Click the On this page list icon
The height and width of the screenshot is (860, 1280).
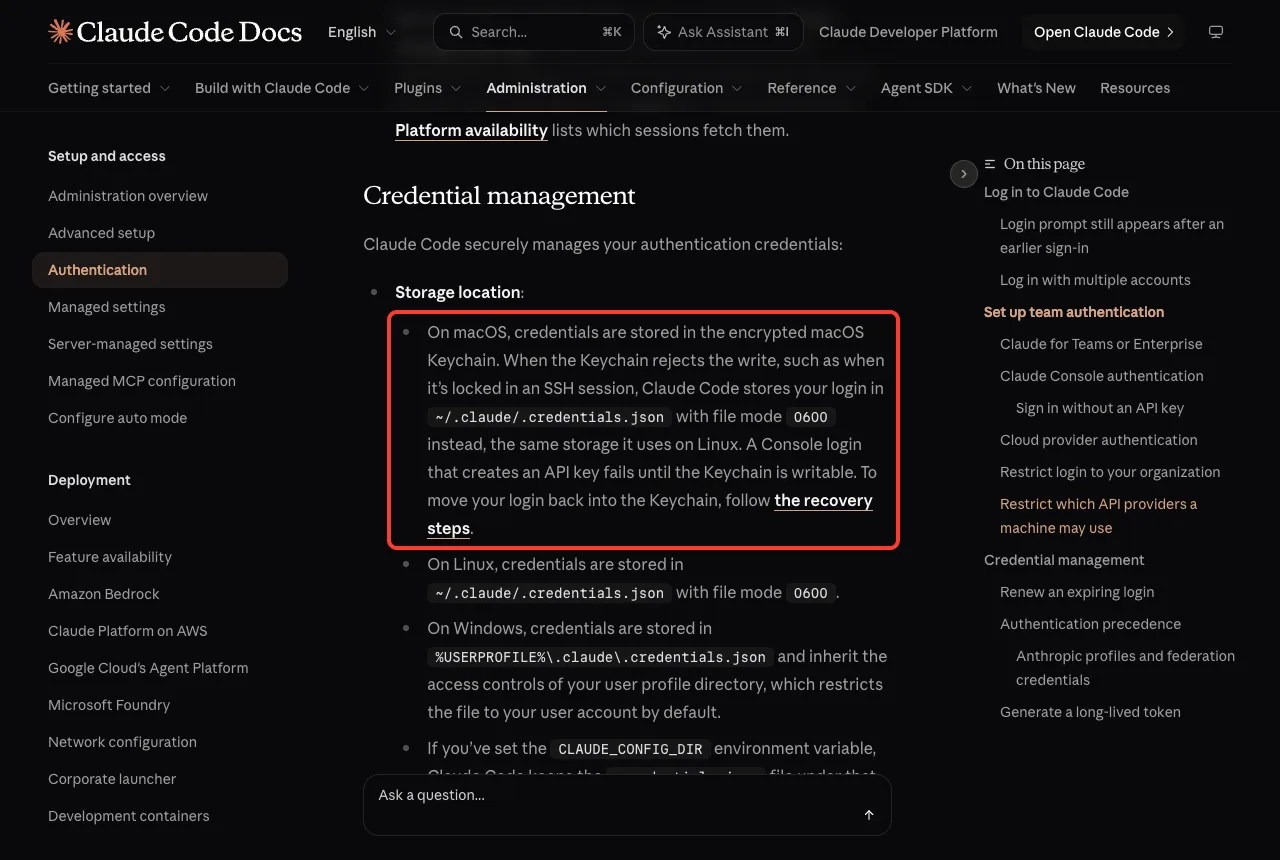(x=990, y=164)
